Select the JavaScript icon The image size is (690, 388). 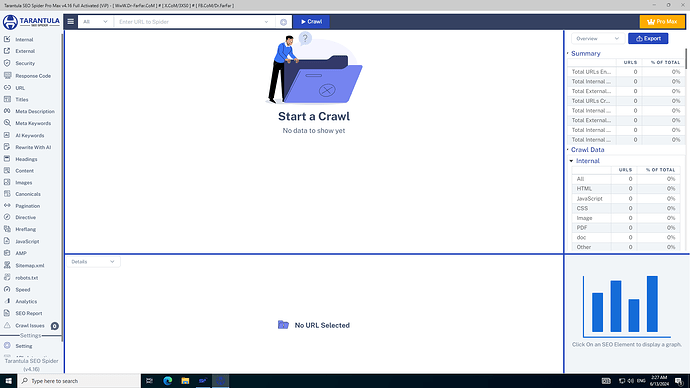pos(7,241)
